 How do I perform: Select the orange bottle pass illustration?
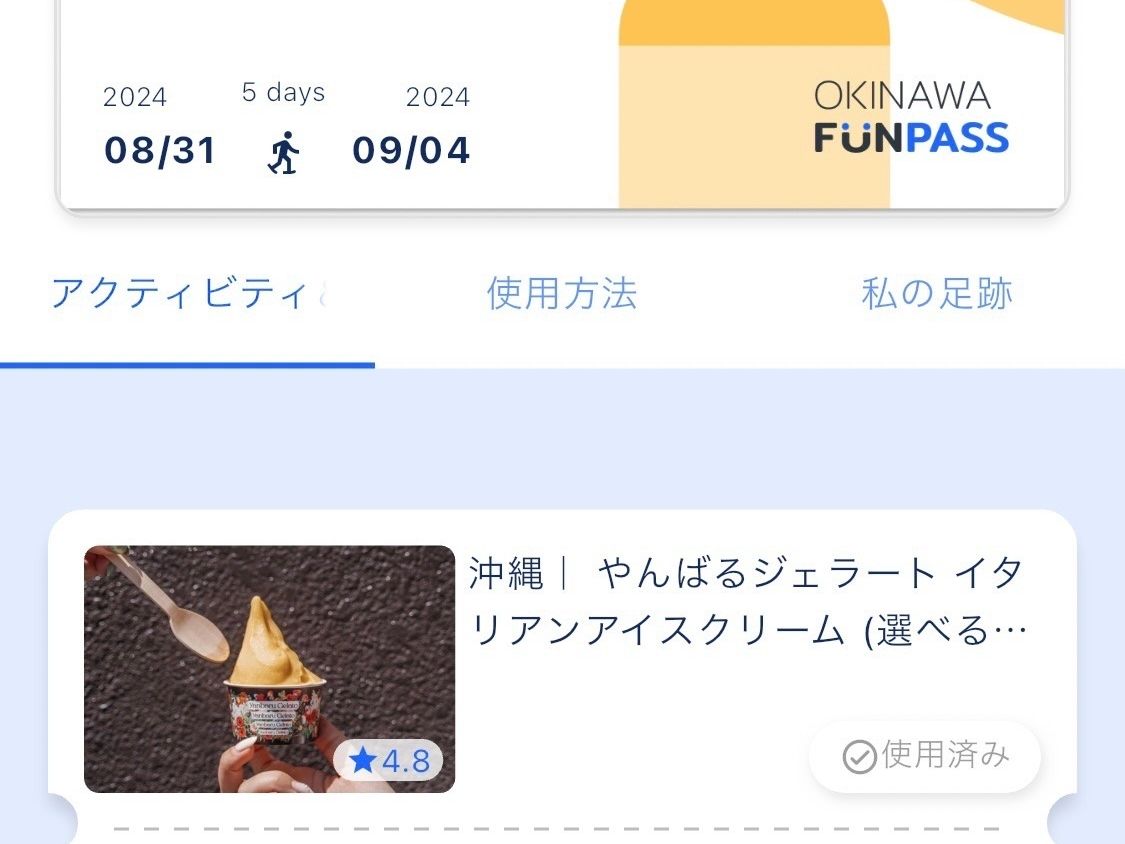(x=754, y=104)
